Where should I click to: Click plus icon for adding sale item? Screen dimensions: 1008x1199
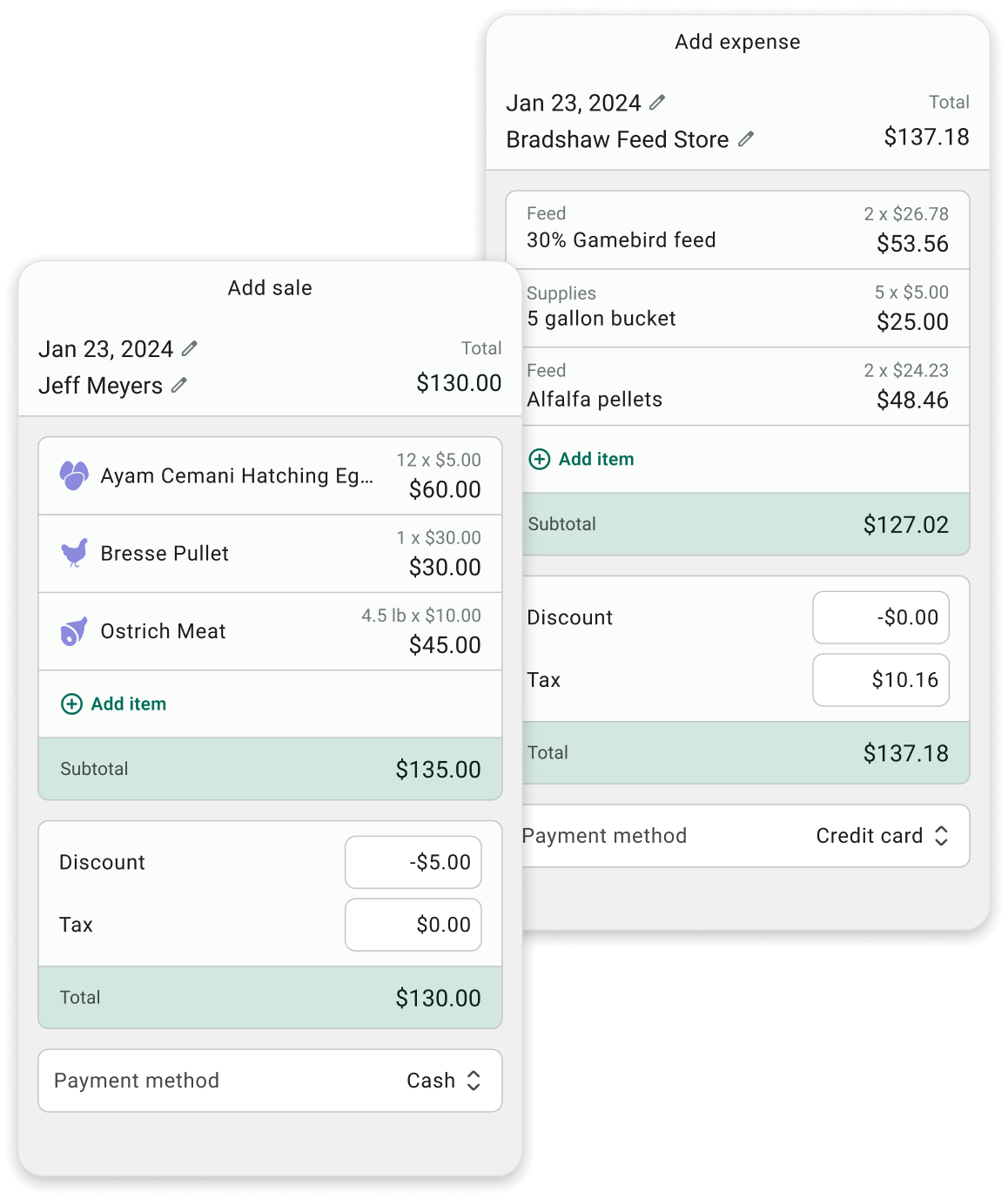pyautogui.click(x=71, y=704)
